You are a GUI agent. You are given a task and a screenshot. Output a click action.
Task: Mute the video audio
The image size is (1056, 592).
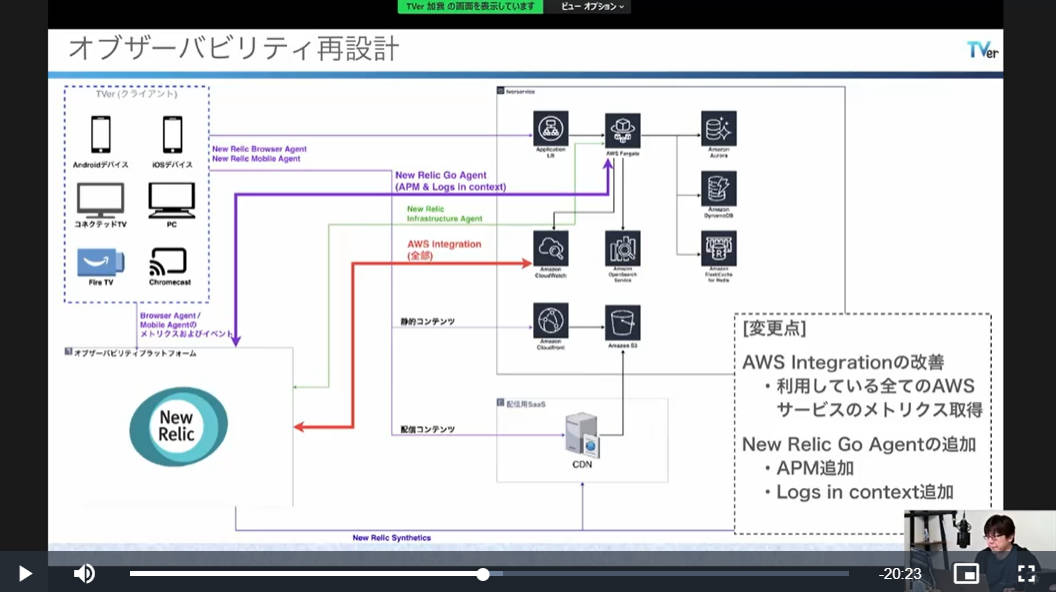pos(84,573)
